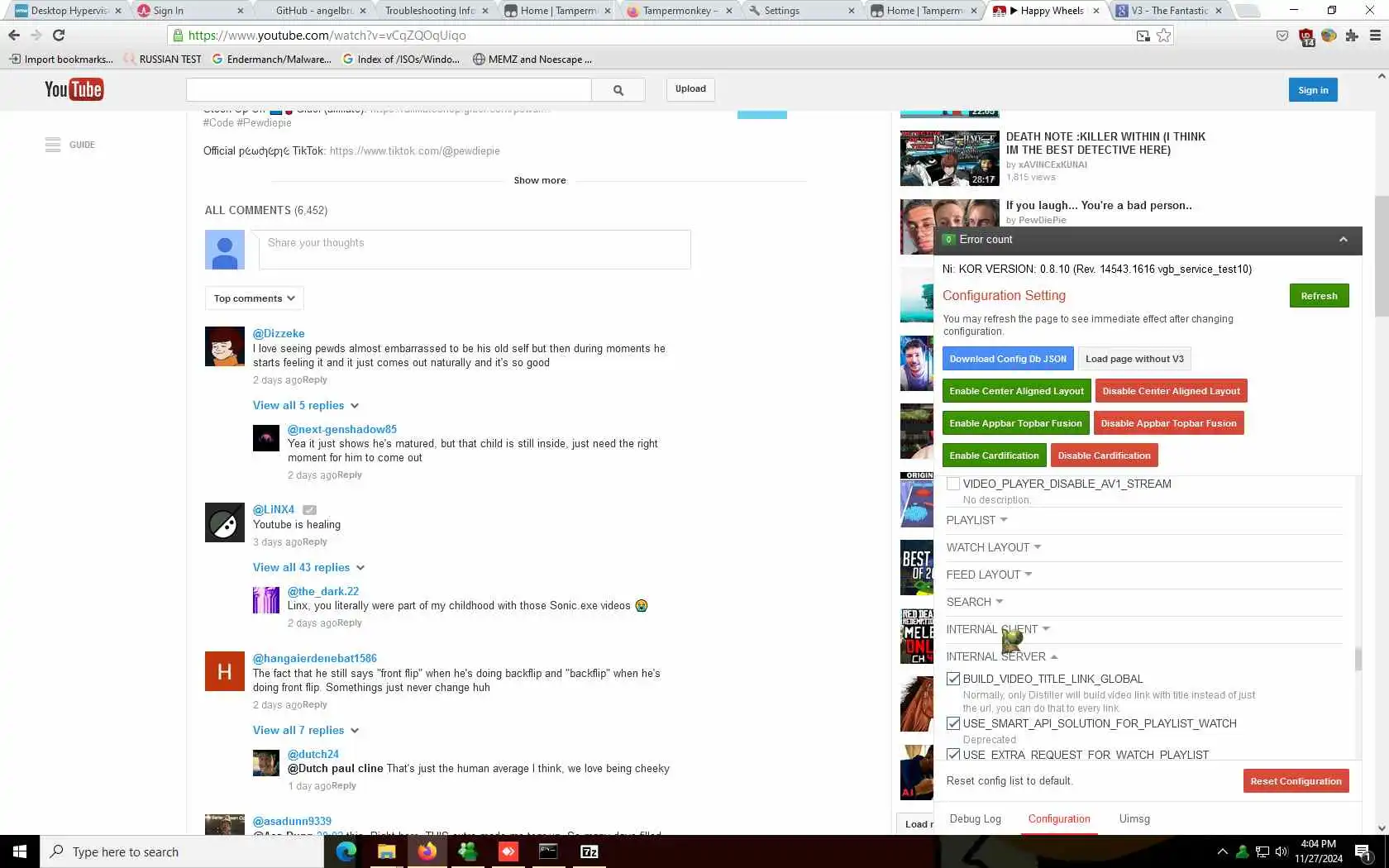The height and width of the screenshot is (868, 1389).
Task: Click the YouTube Sign in button
Action: coord(1313,90)
